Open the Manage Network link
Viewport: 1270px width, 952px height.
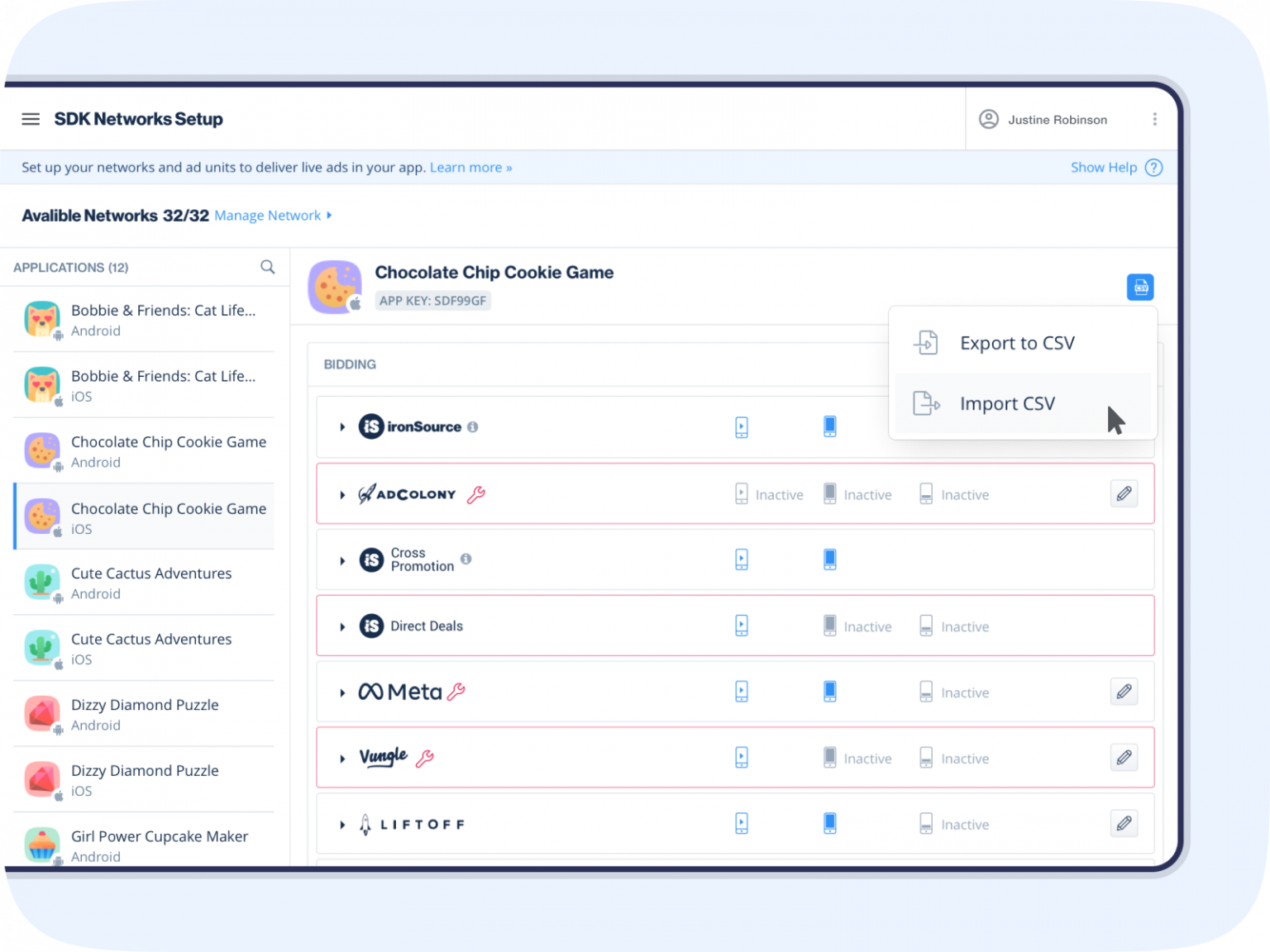pos(268,216)
